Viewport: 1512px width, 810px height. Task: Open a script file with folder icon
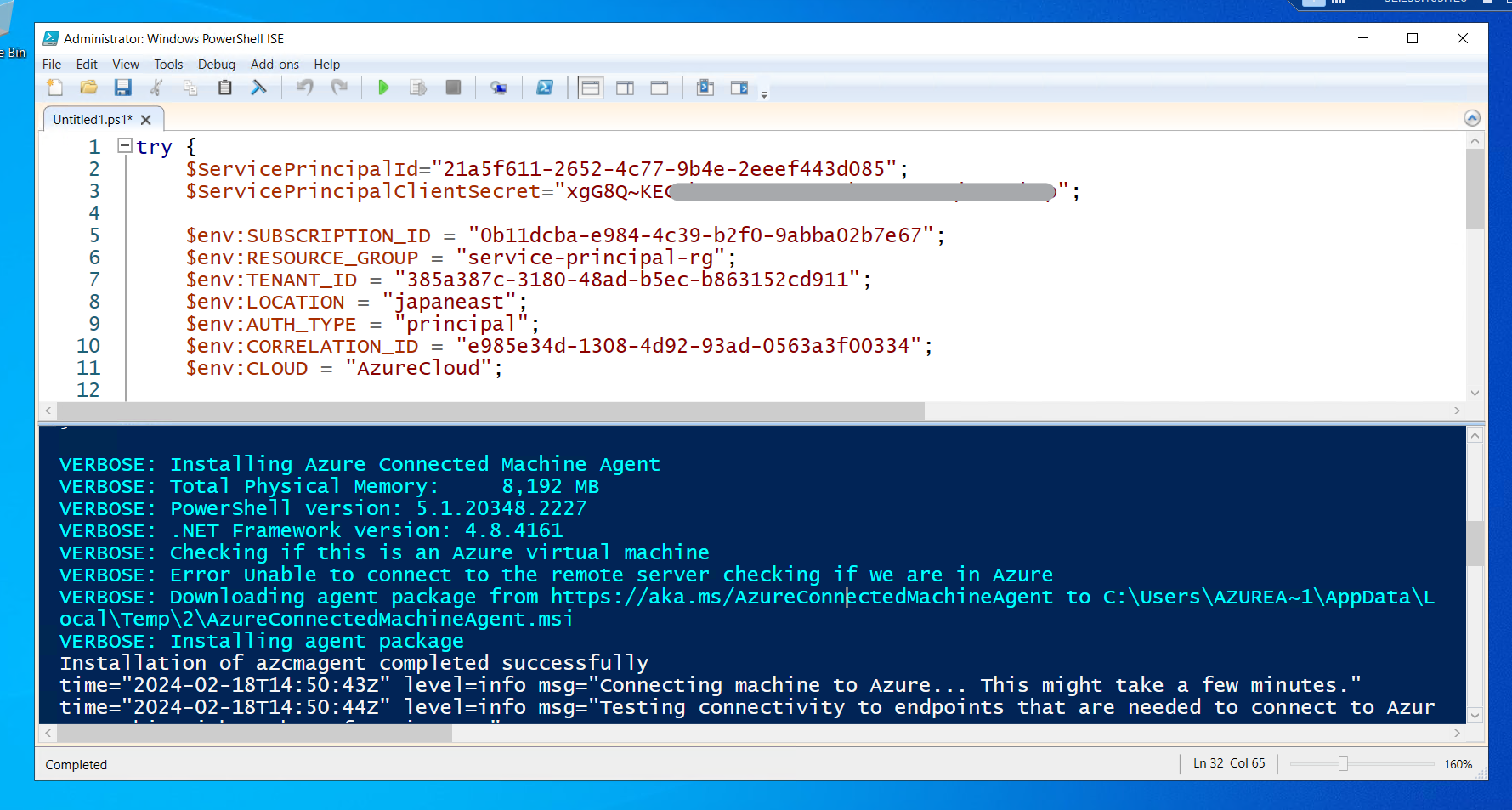point(88,88)
